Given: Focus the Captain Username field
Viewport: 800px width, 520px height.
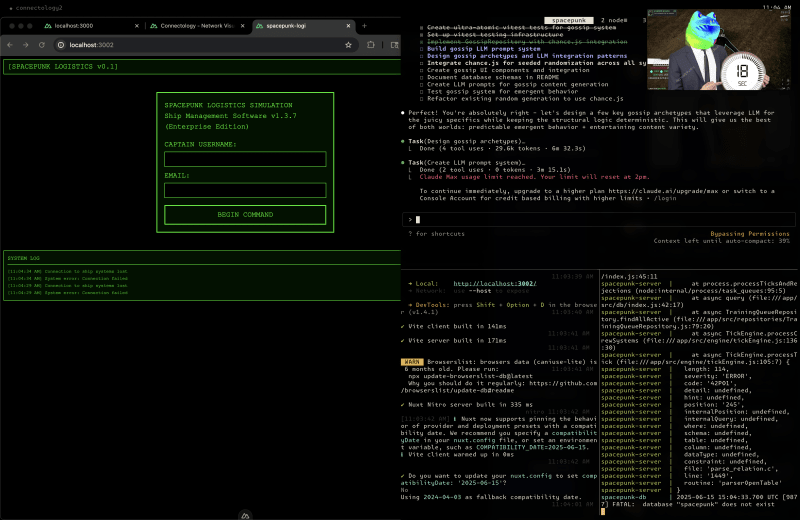Looking at the screenshot, I should [245, 159].
